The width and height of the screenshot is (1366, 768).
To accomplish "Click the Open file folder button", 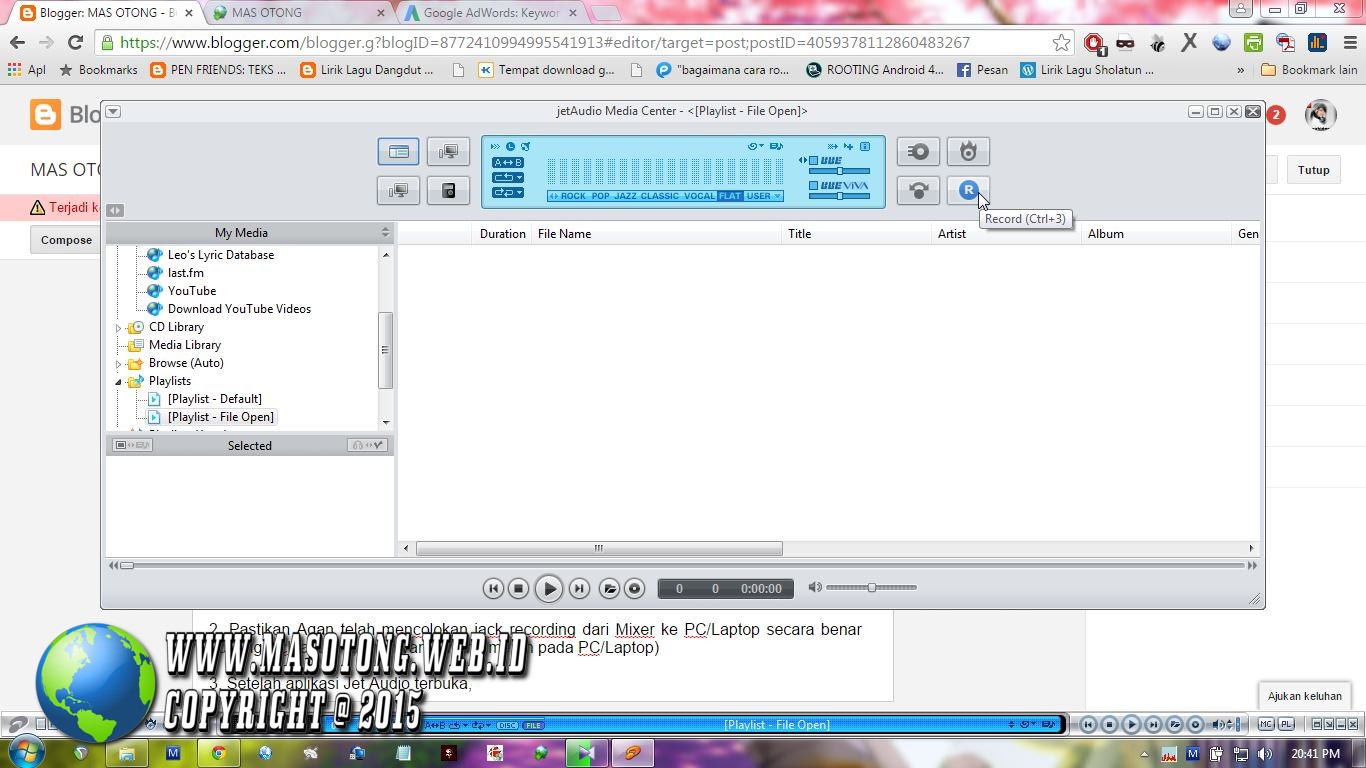I will [x=609, y=589].
